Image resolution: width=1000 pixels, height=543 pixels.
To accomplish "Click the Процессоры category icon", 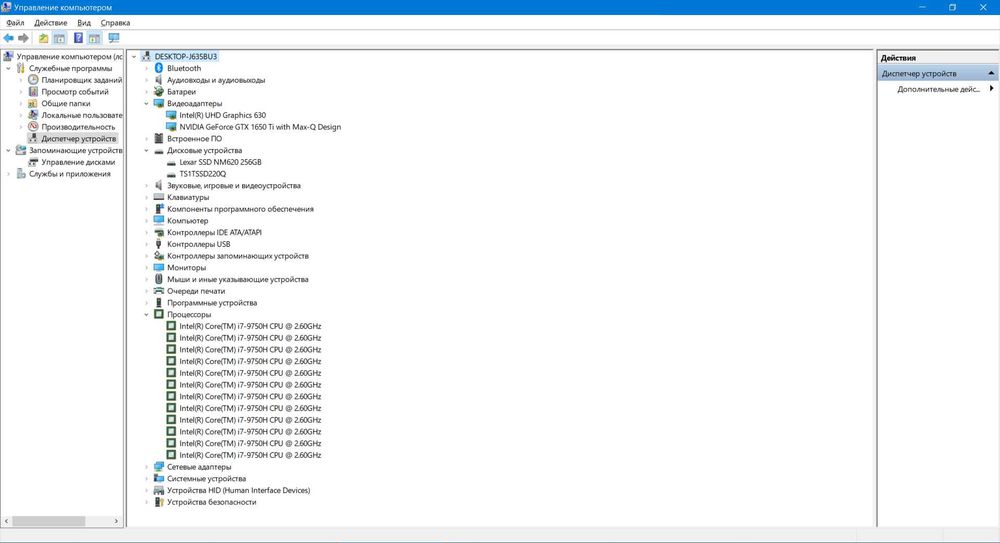I will point(159,315).
